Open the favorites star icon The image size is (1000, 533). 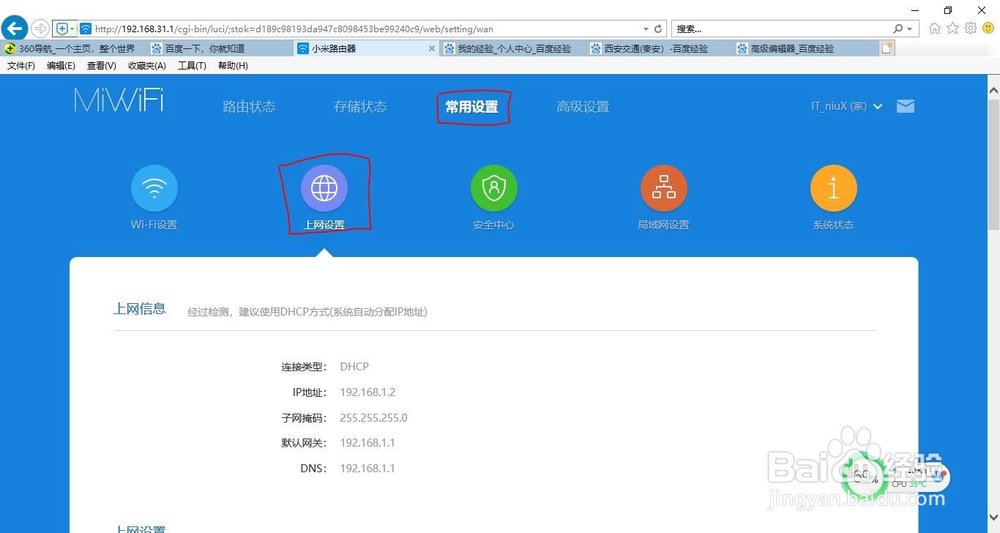pyautogui.click(x=953, y=28)
